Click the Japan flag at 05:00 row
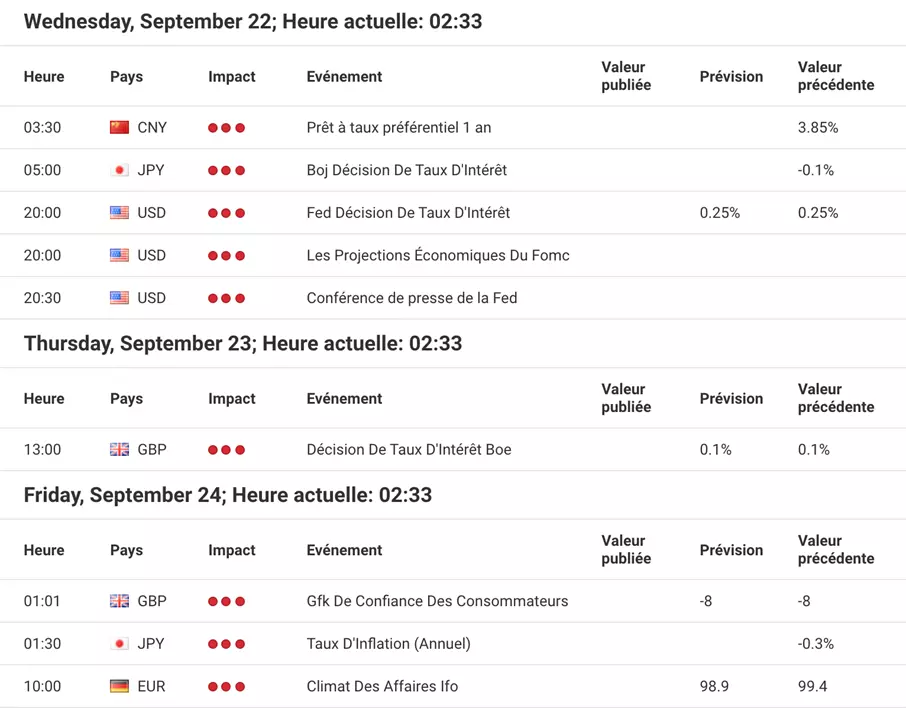Screen dimensions: 906x708 (120, 170)
